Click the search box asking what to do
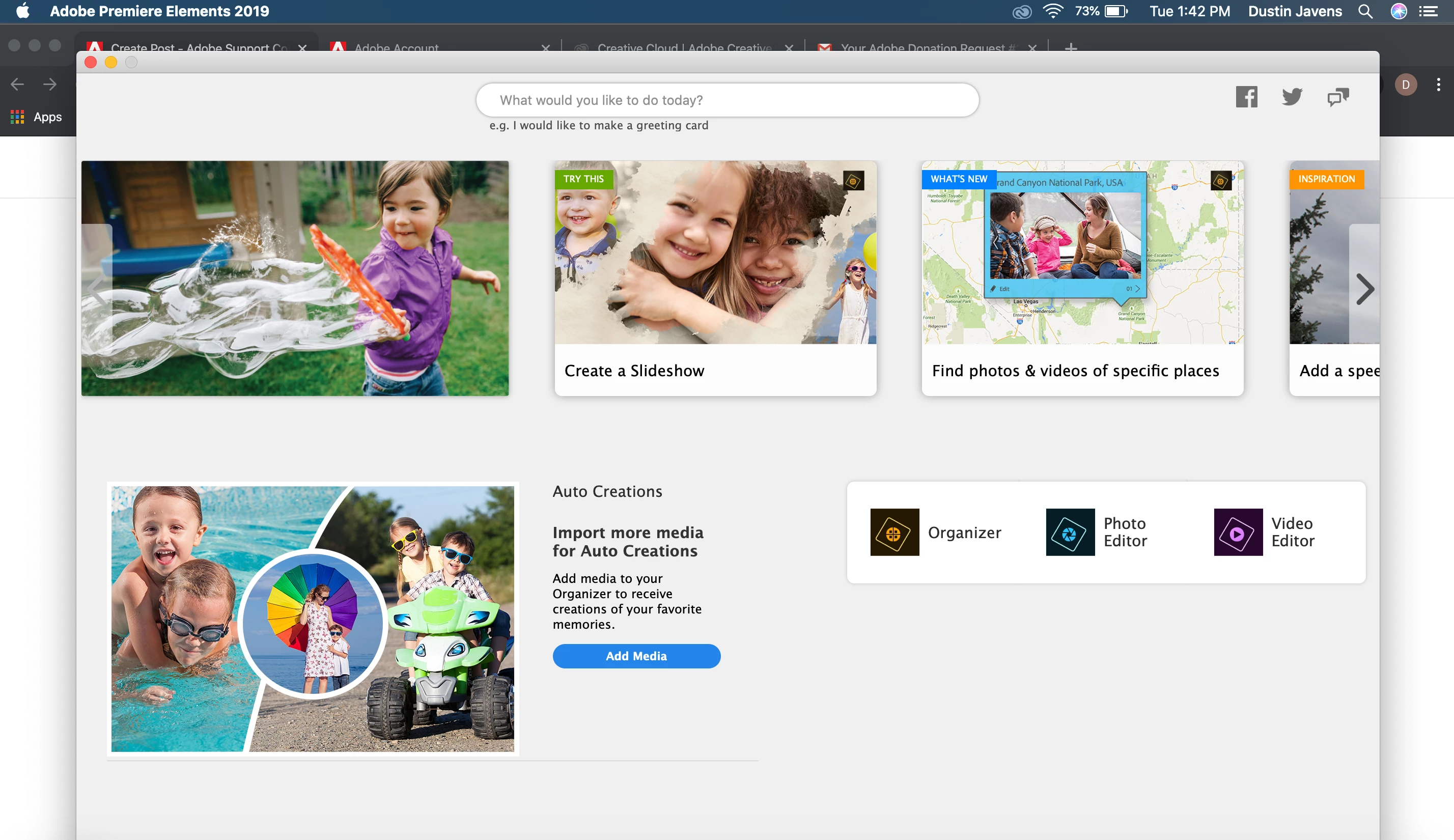Screen dimensions: 1454x840 726,100
